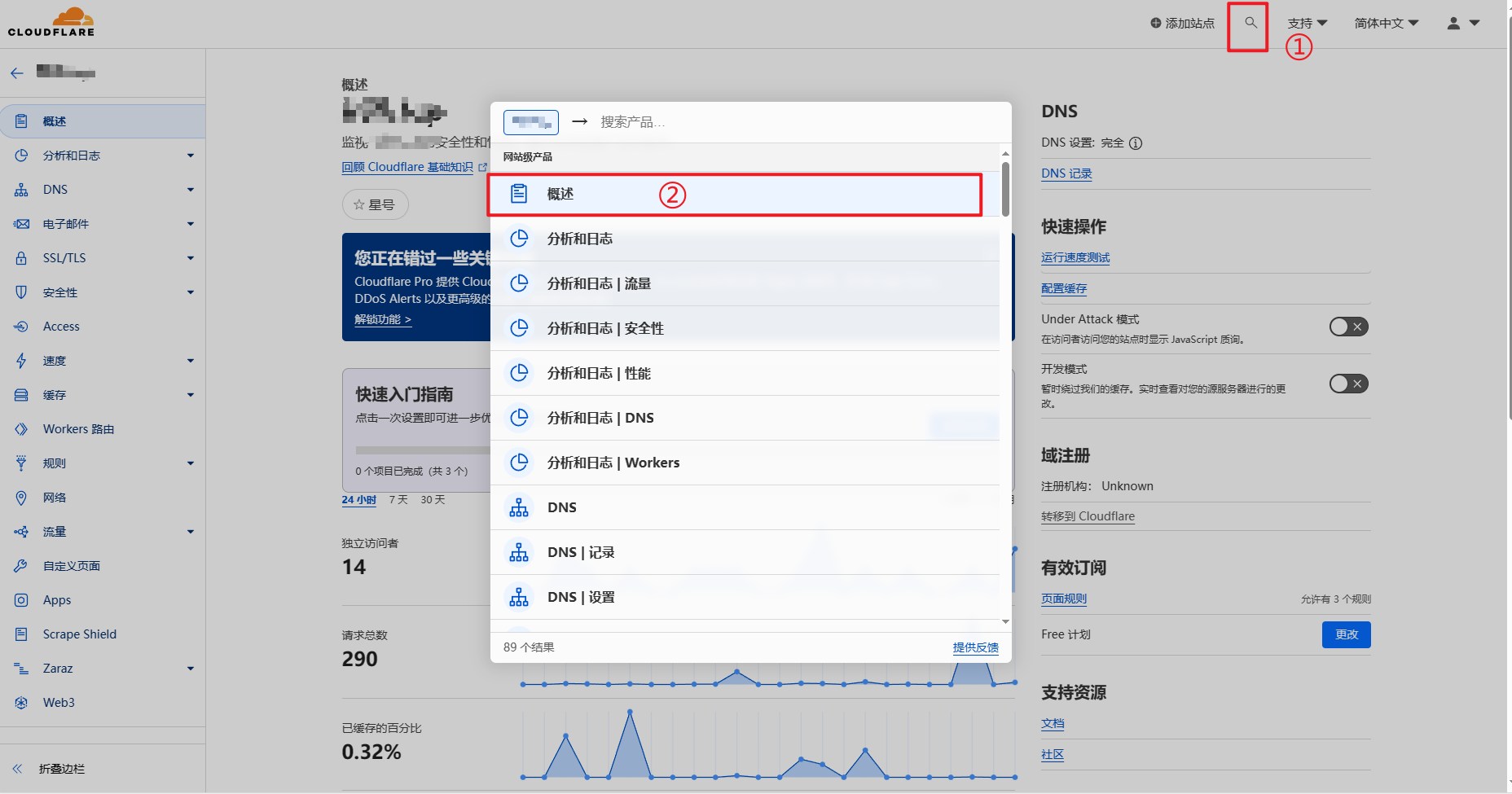This screenshot has width=1512, height=794.
Task: Click the DNS sidebar network icon
Action: [x=21, y=190]
